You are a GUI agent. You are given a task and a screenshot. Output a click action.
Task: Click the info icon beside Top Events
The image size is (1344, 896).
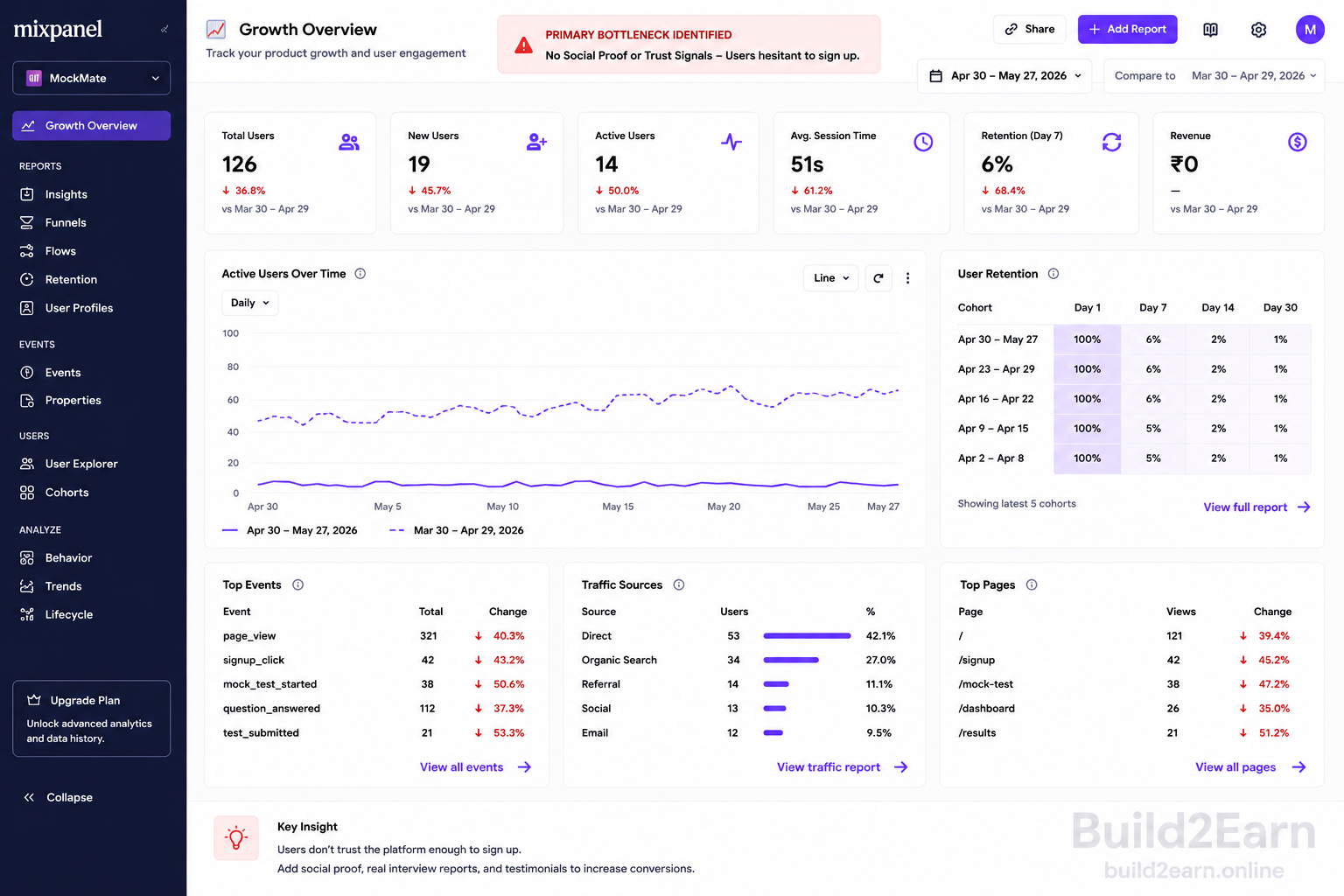pyautogui.click(x=297, y=585)
